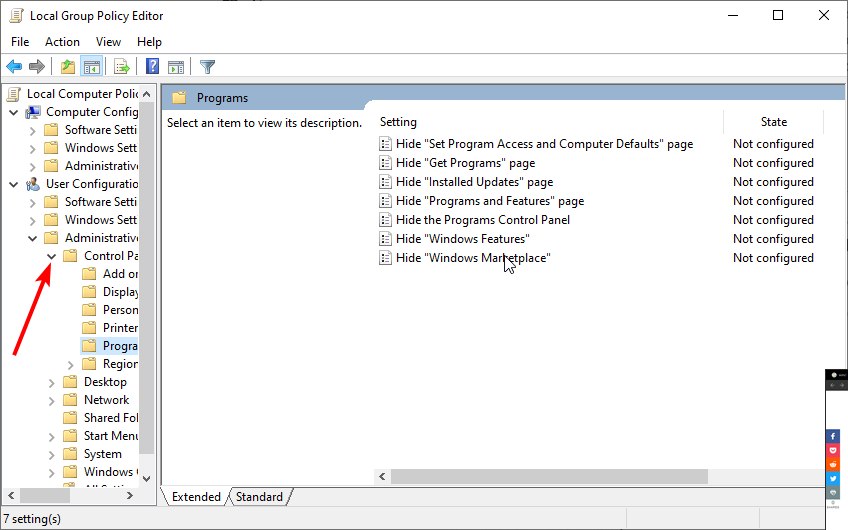Click the Programs folder icon in header
Viewport: 848px width, 530px height.
coord(179,98)
